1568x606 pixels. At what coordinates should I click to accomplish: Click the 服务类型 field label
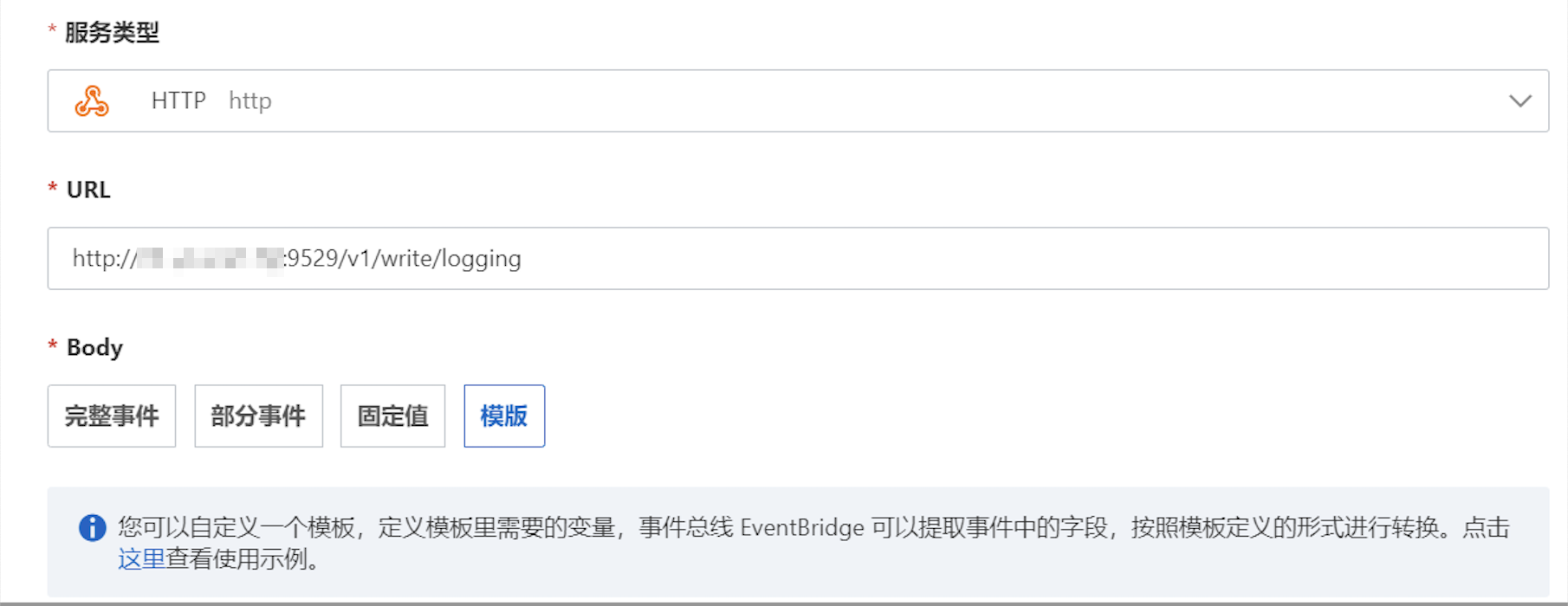pos(112,33)
